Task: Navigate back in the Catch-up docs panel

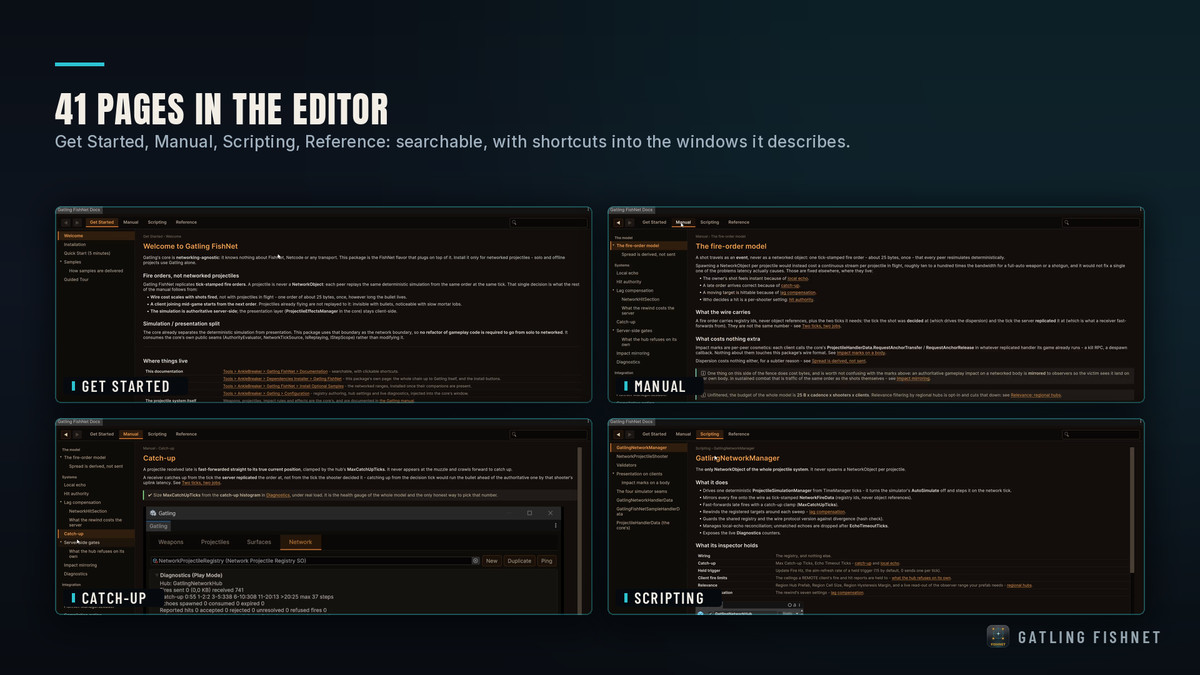Action: pyautogui.click(x=66, y=435)
